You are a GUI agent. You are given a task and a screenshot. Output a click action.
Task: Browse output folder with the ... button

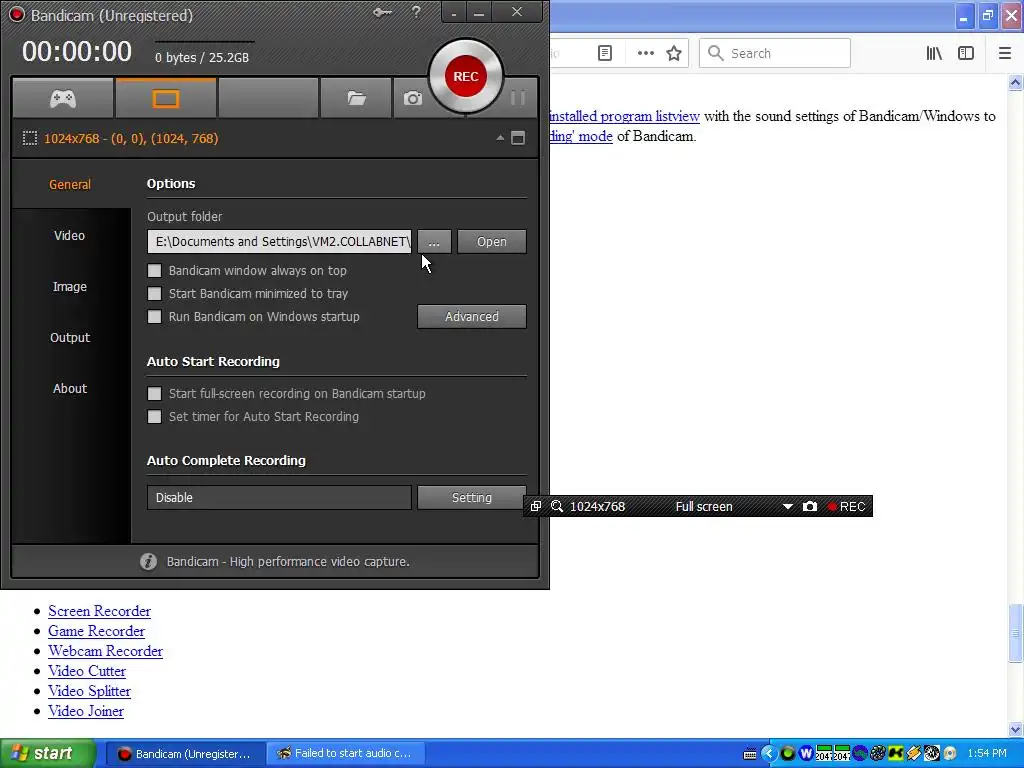click(434, 242)
